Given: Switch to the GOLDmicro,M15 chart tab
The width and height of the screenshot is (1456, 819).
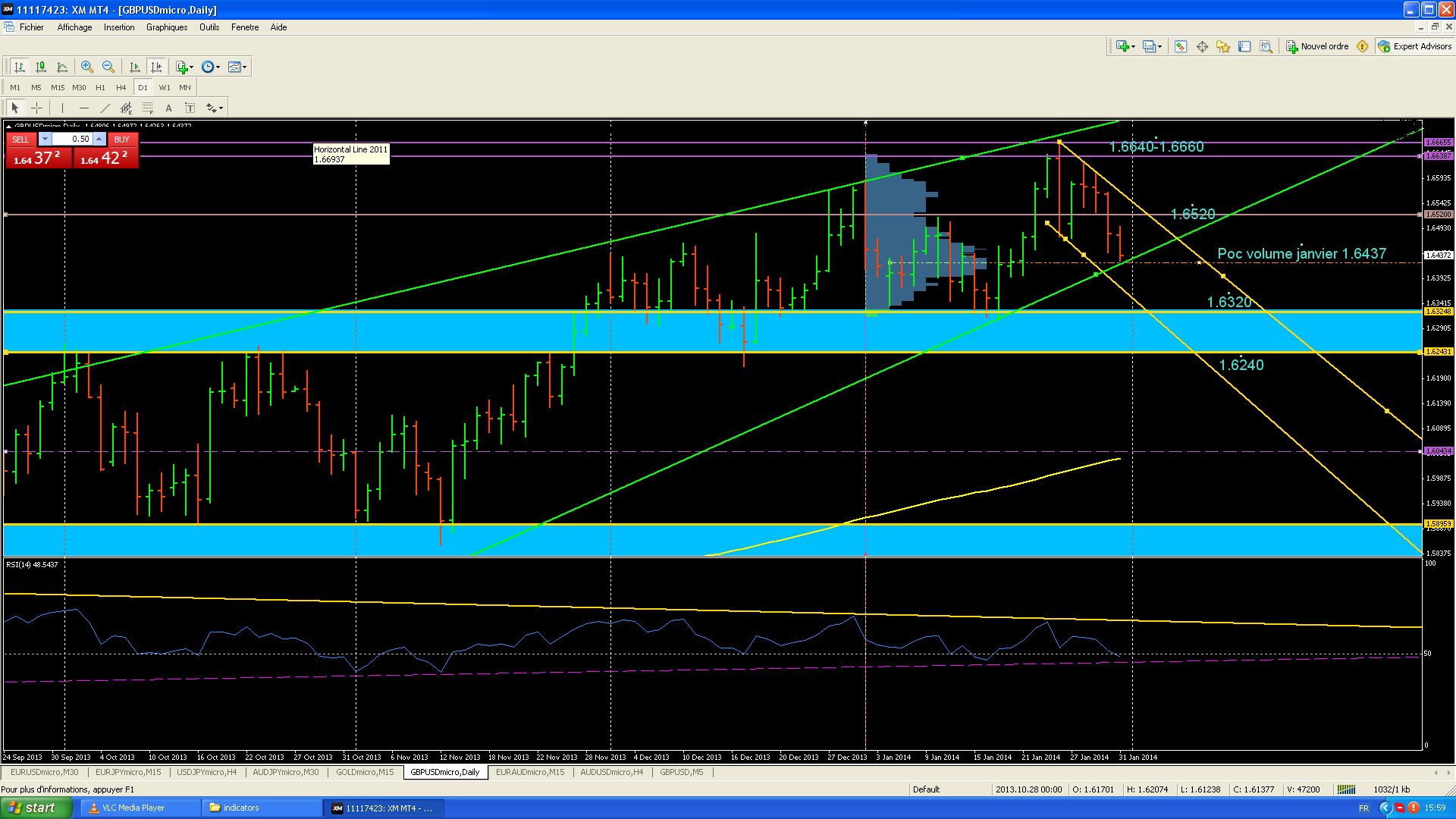Looking at the screenshot, I should [x=365, y=772].
